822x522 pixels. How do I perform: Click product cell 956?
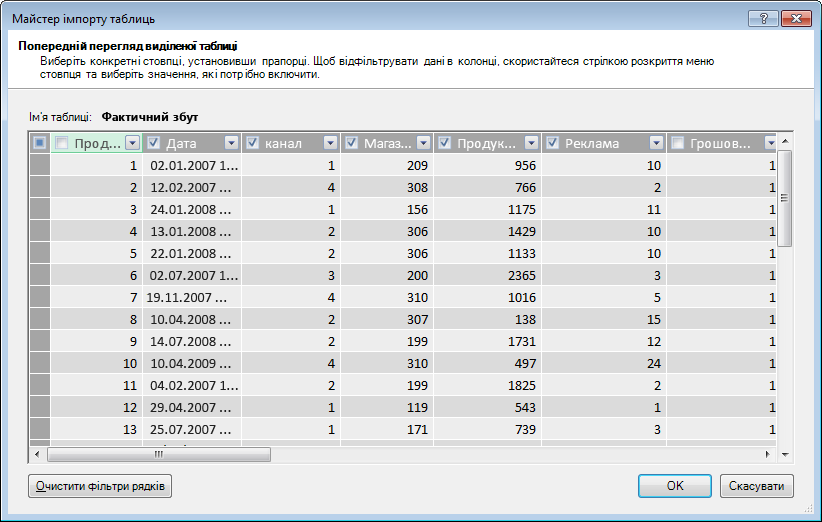point(488,165)
